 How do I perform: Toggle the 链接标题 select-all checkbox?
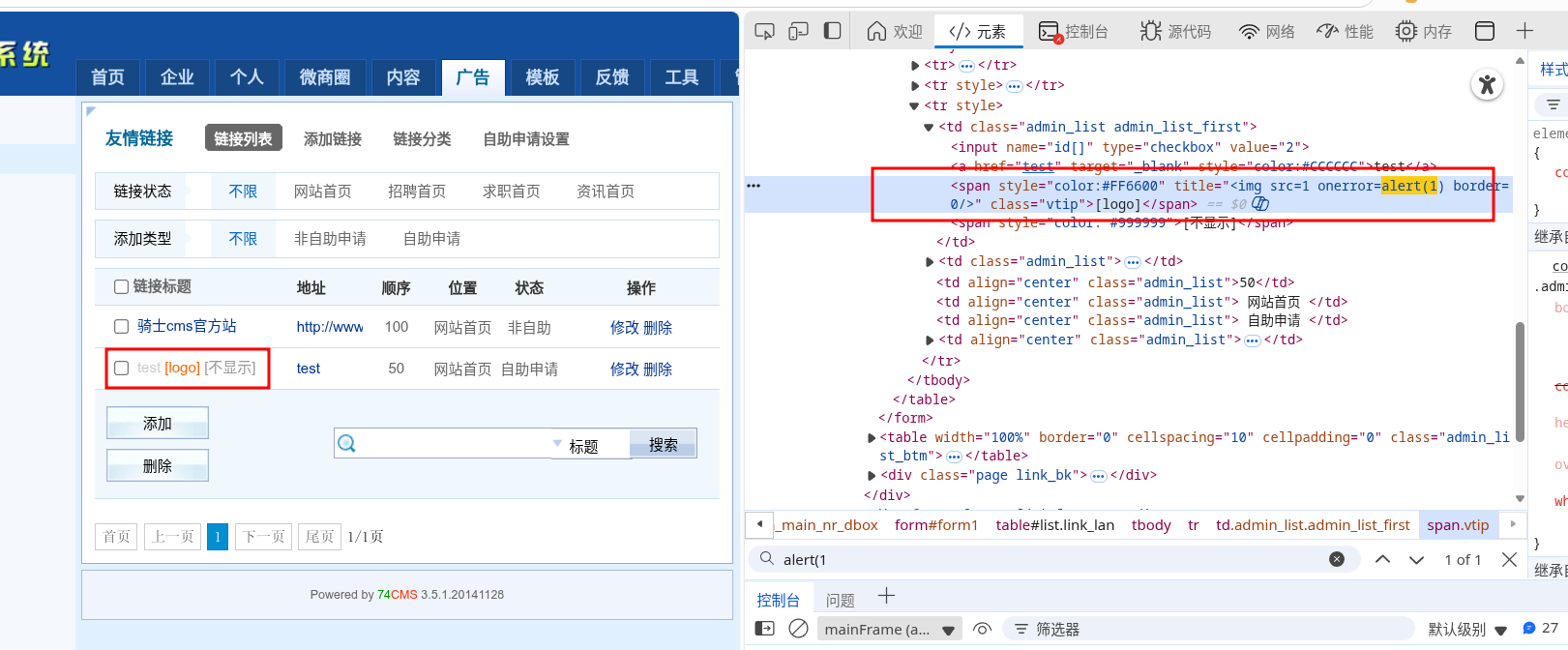[x=122, y=286]
